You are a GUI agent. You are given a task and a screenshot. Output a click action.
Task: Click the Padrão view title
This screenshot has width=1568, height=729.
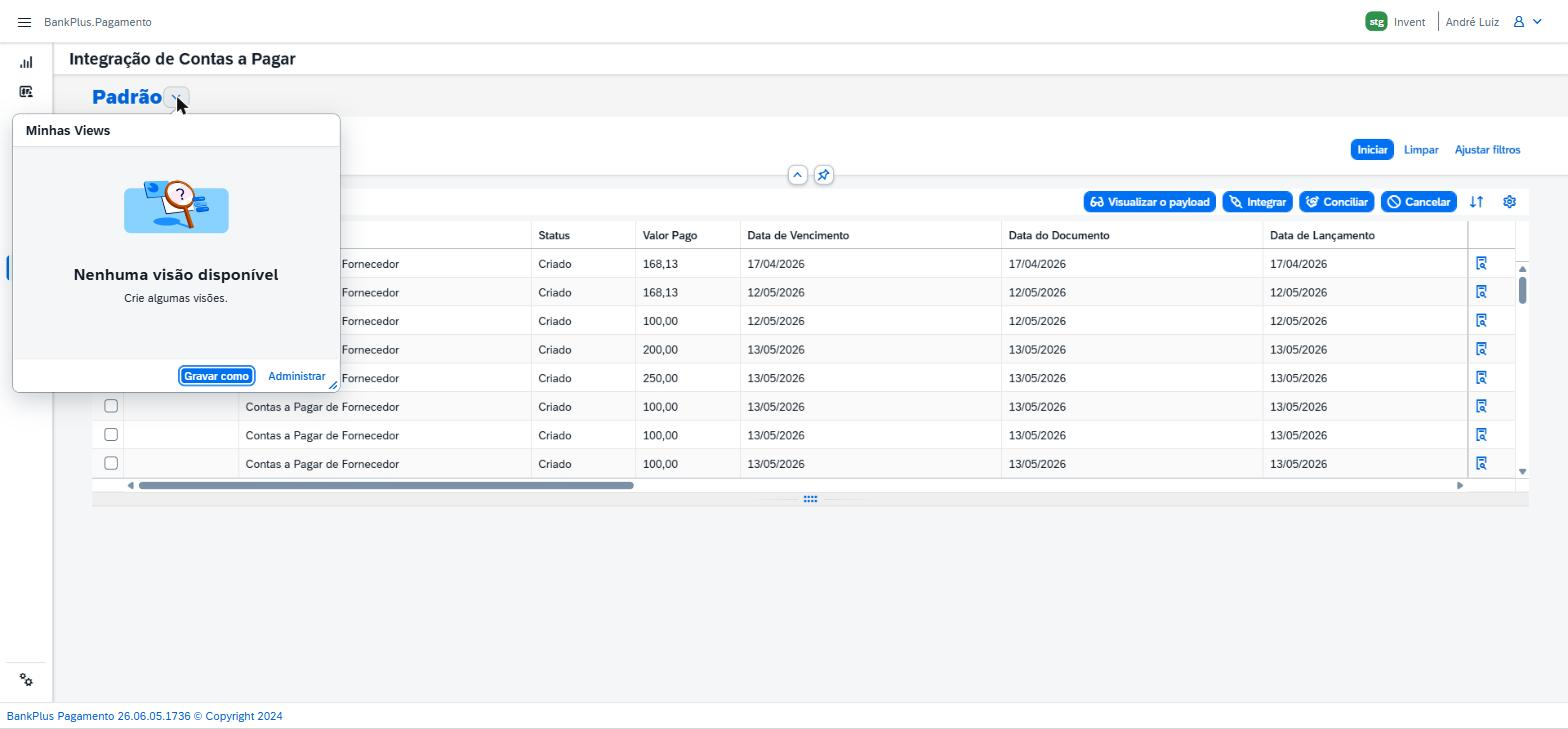coord(127,97)
